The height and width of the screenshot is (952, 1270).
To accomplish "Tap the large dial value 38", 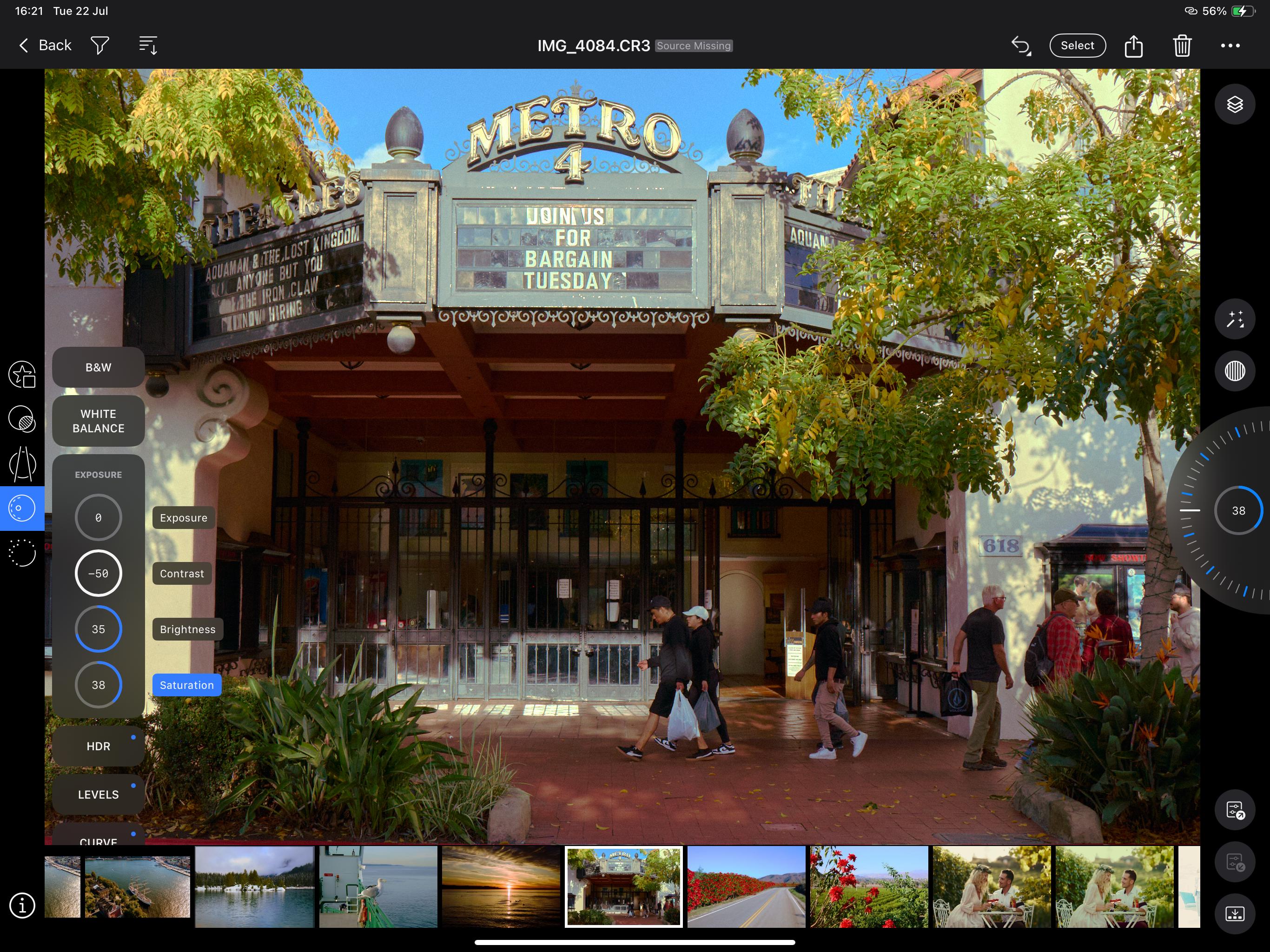I will pos(1238,510).
